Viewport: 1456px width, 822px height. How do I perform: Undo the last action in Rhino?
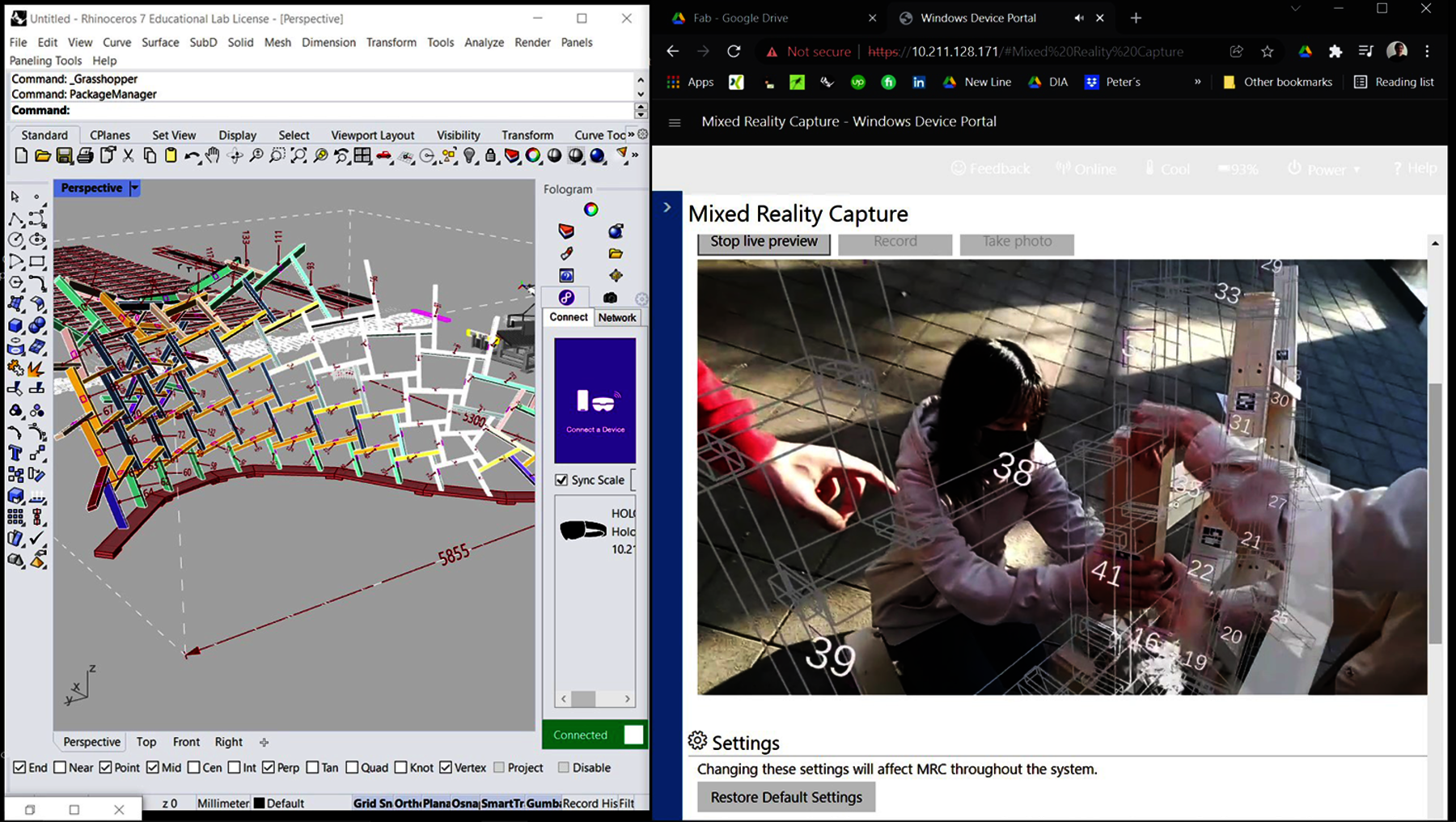pyautogui.click(x=192, y=155)
